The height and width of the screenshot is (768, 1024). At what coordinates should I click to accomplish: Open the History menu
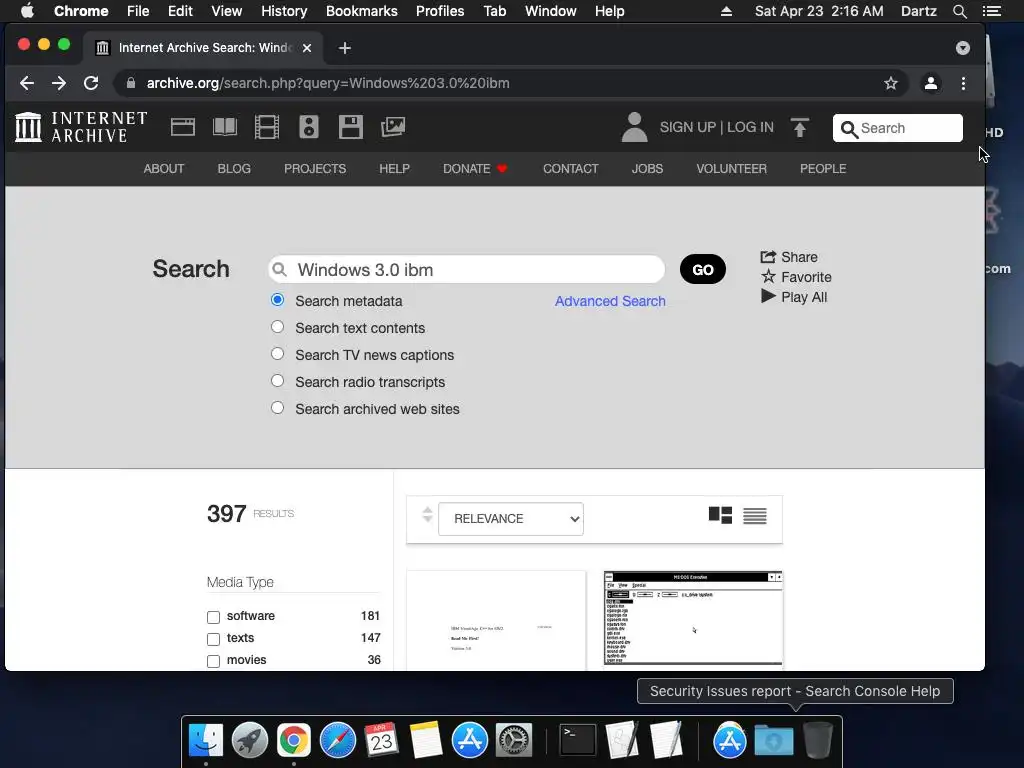point(283,11)
